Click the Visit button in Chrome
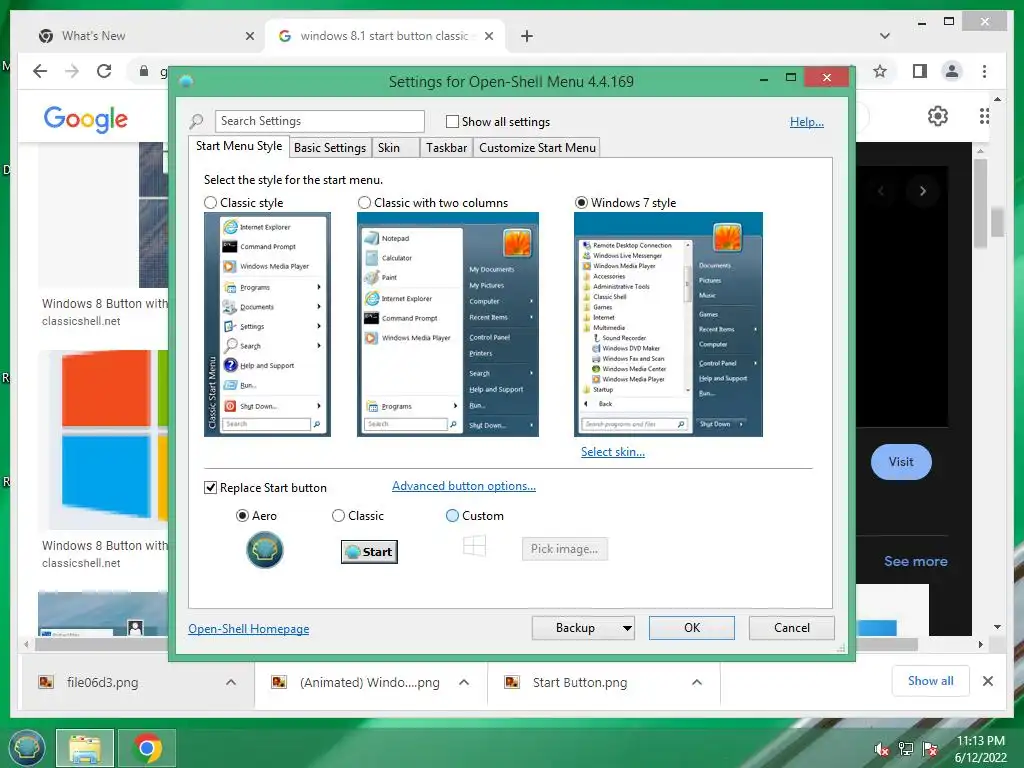The image size is (1024, 768). click(901, 462)
